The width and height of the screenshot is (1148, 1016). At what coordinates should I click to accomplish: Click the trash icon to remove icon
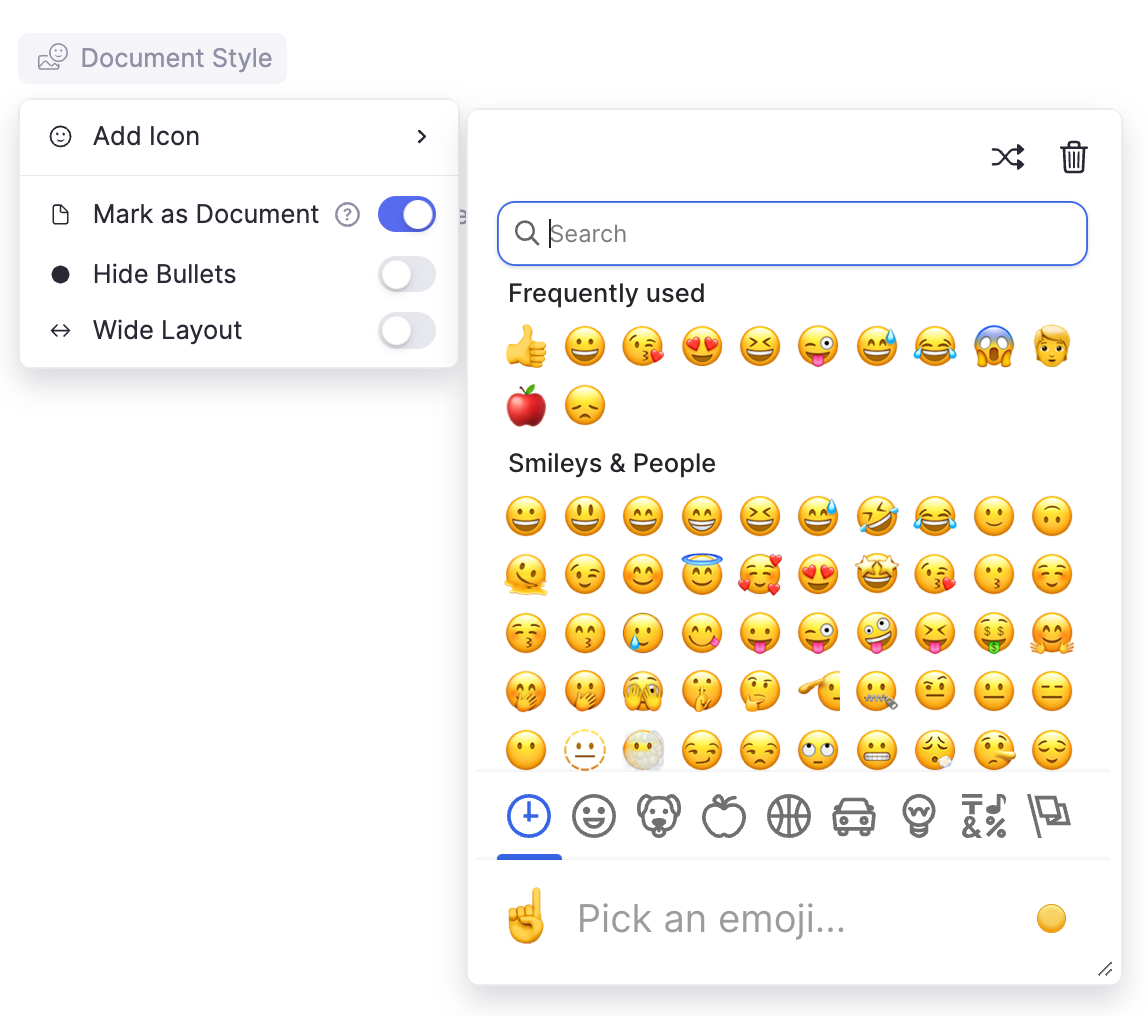(x=1073, y=157)
